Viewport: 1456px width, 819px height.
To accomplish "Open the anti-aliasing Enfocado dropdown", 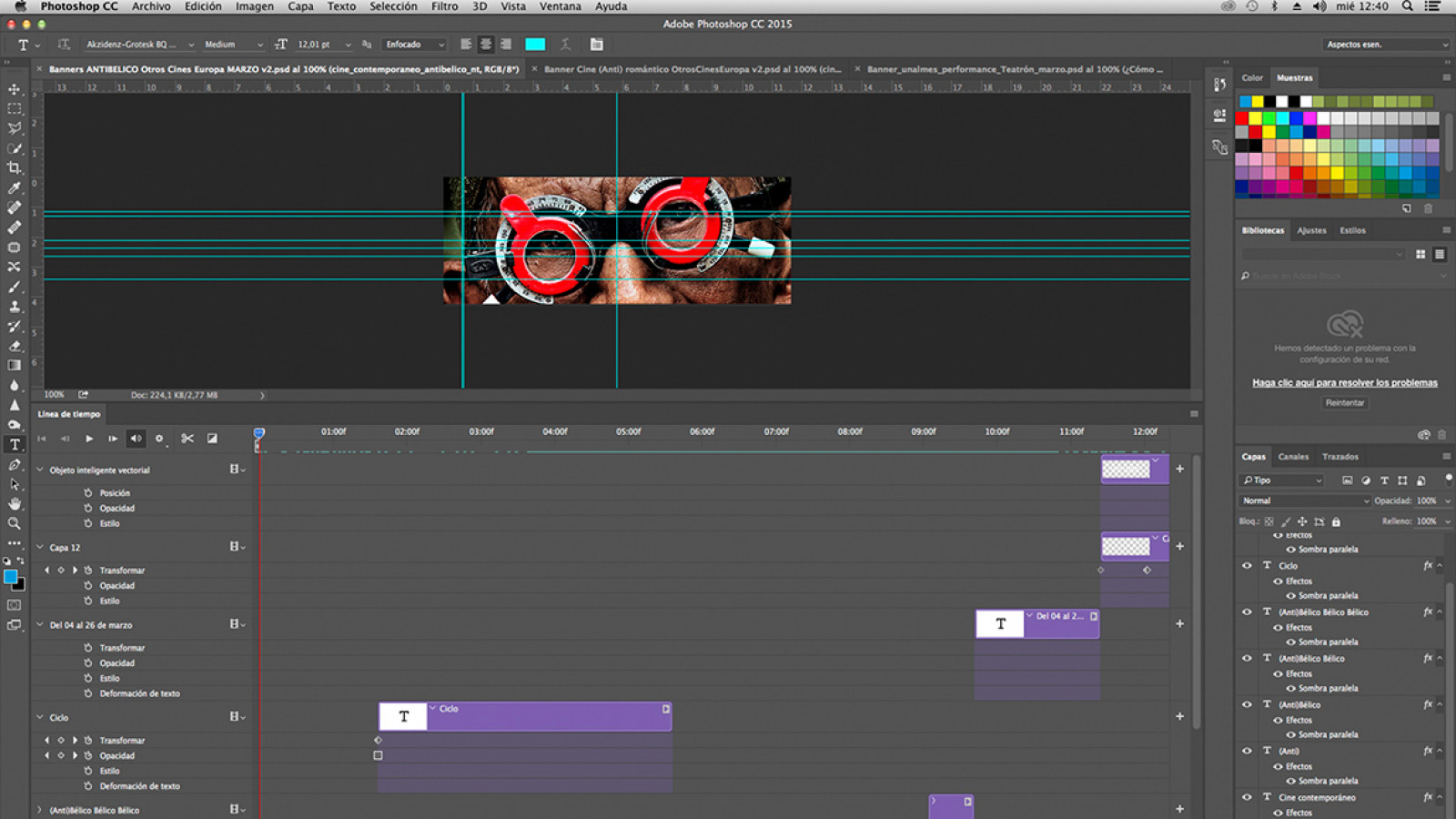I will click(x=415, y=44).
